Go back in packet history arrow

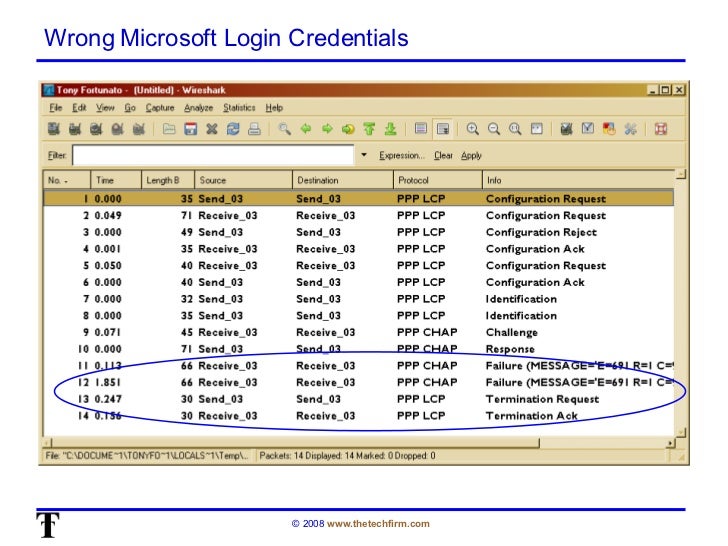[306, 129]
